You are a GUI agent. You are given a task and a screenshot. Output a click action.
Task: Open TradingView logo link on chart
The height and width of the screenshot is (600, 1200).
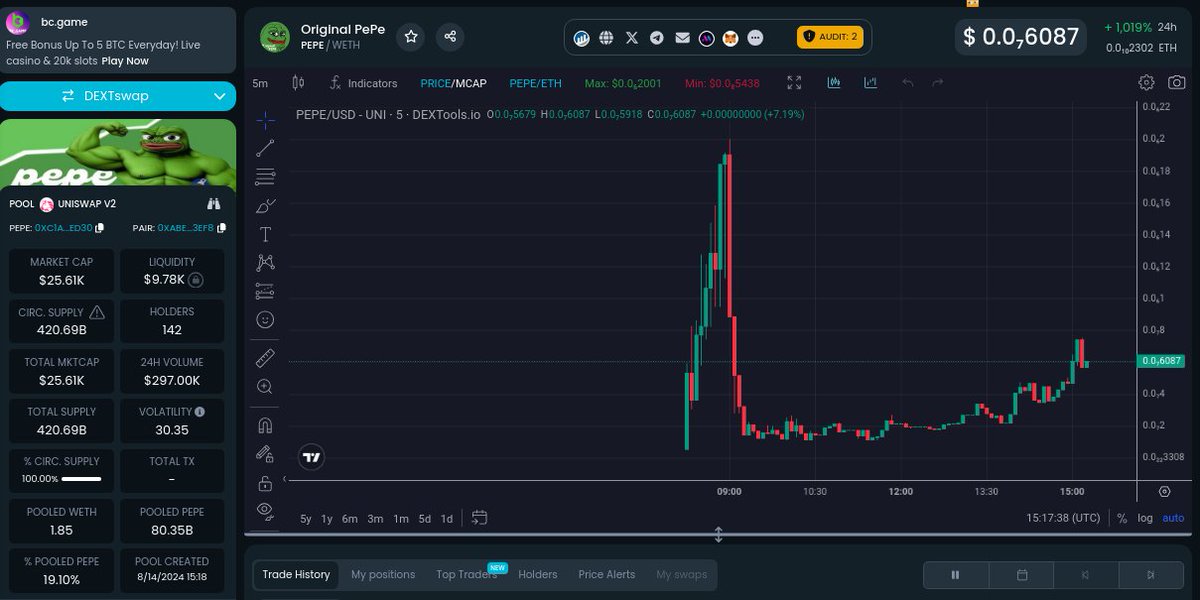point(312,457)
